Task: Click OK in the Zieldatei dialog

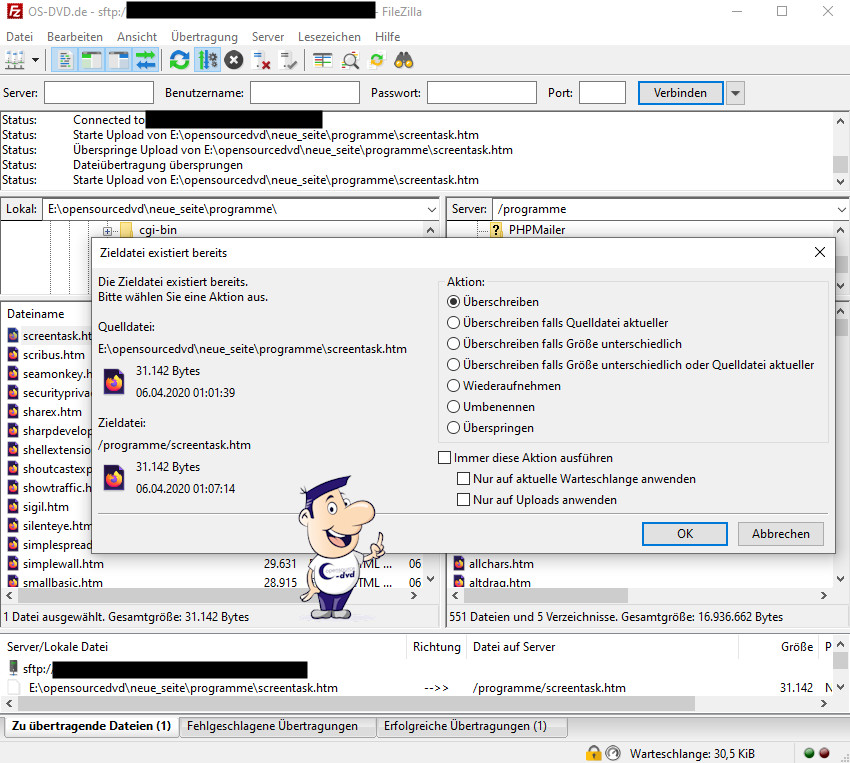Action: 685,534
